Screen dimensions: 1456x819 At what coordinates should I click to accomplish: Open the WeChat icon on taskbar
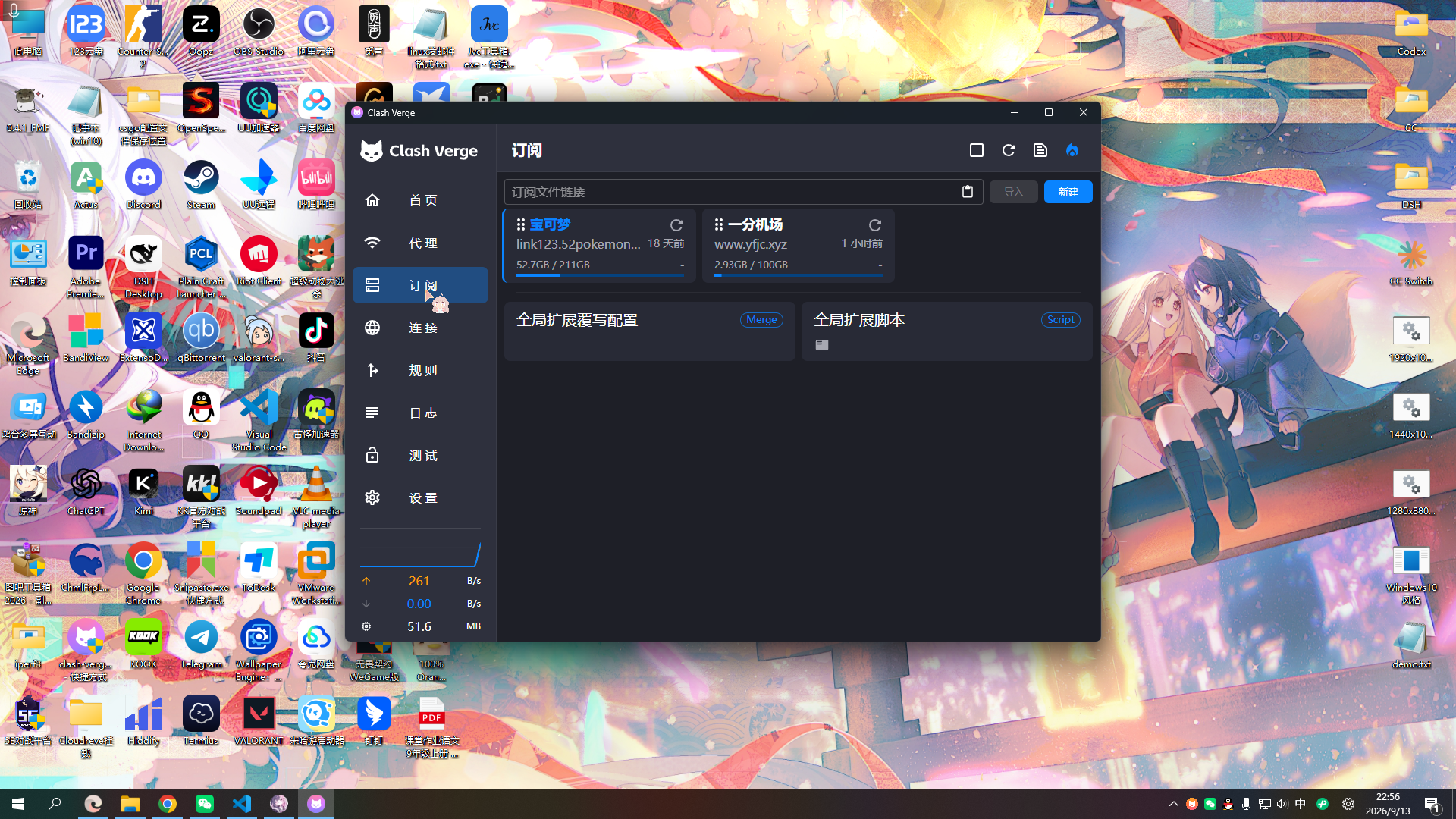coord(205,804)
